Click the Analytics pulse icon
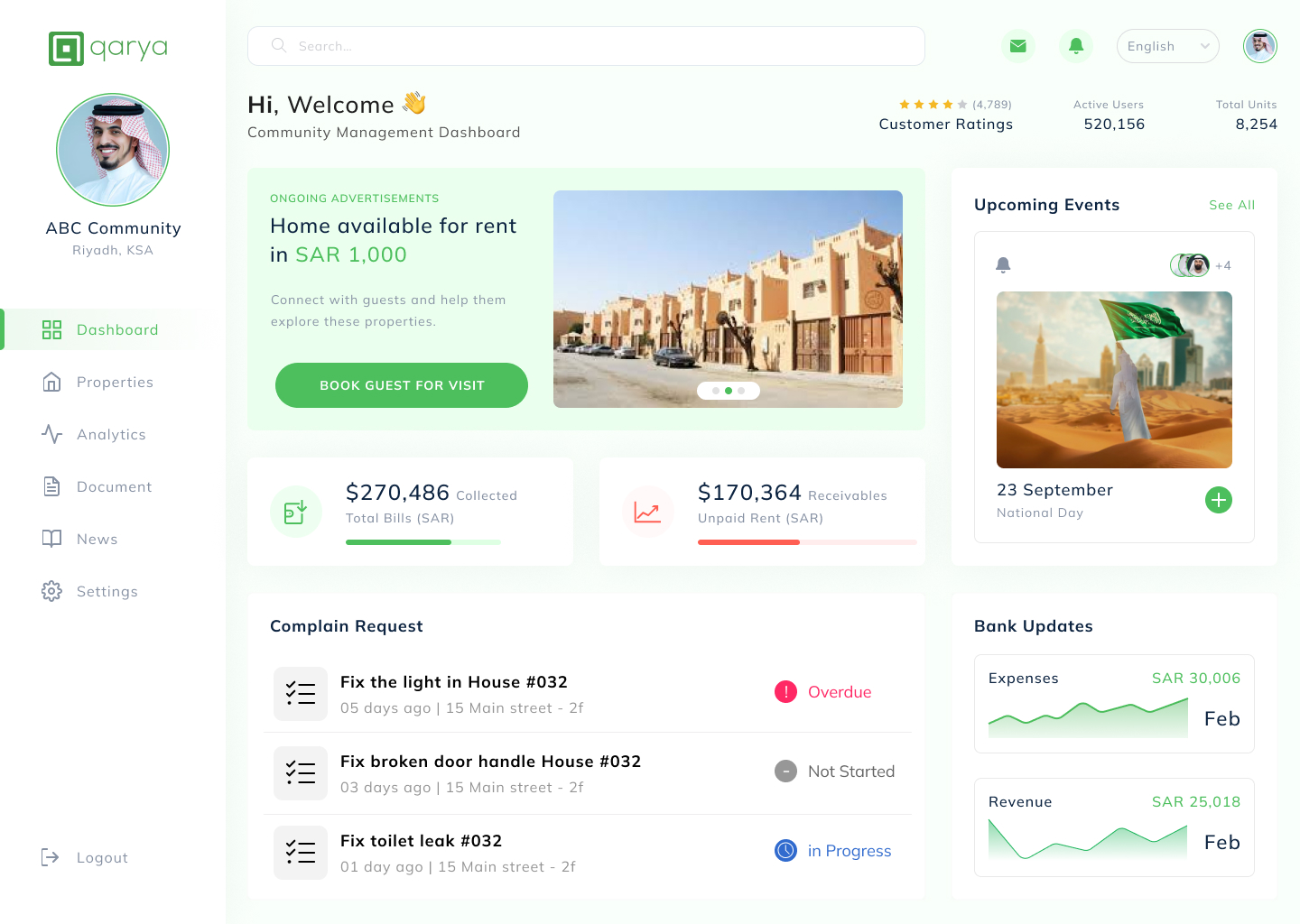Screen dimensions: 1300x924 click(52, 435)
